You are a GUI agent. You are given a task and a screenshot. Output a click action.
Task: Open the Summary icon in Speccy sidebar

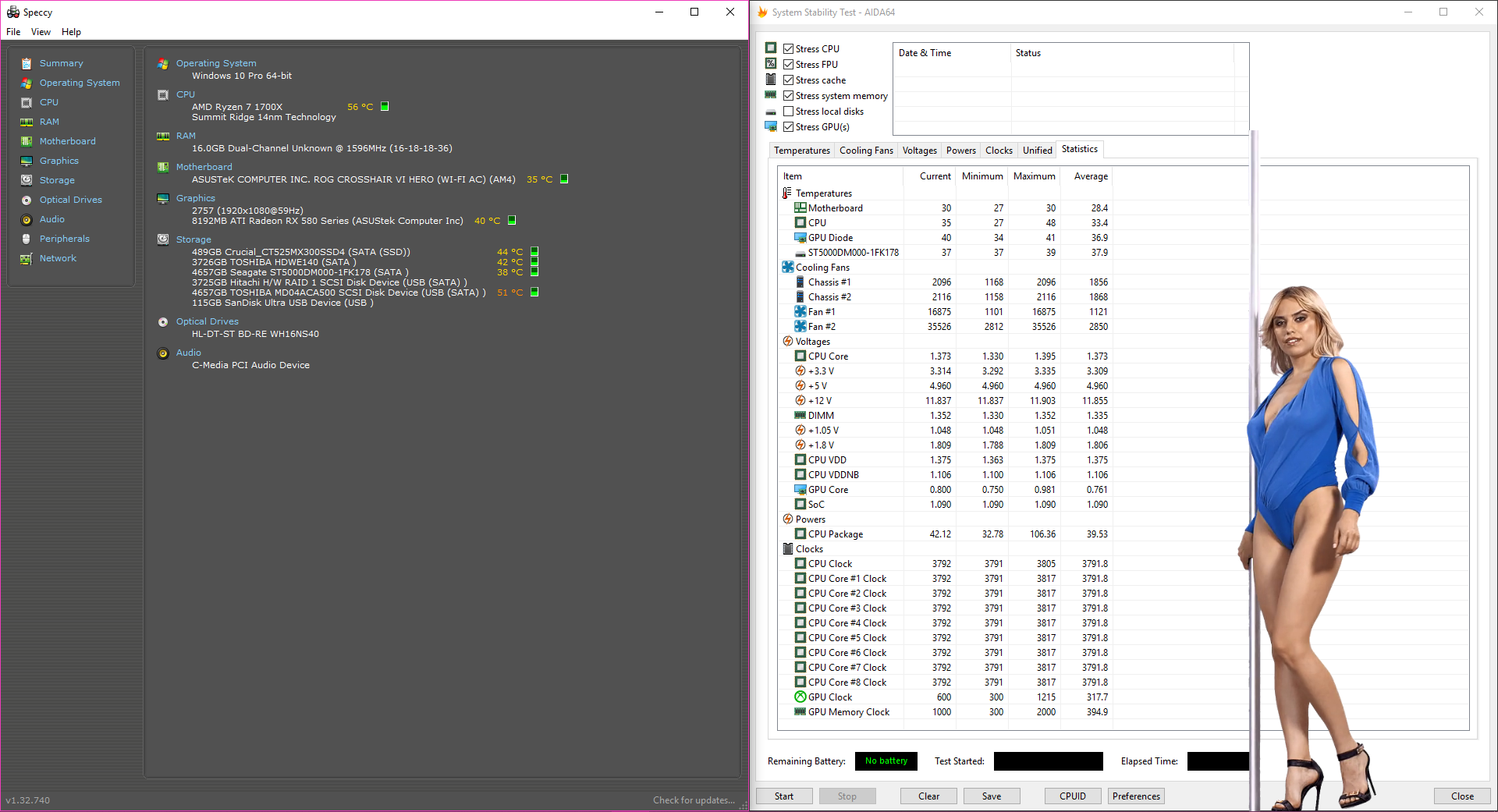[x=27, y=63]
